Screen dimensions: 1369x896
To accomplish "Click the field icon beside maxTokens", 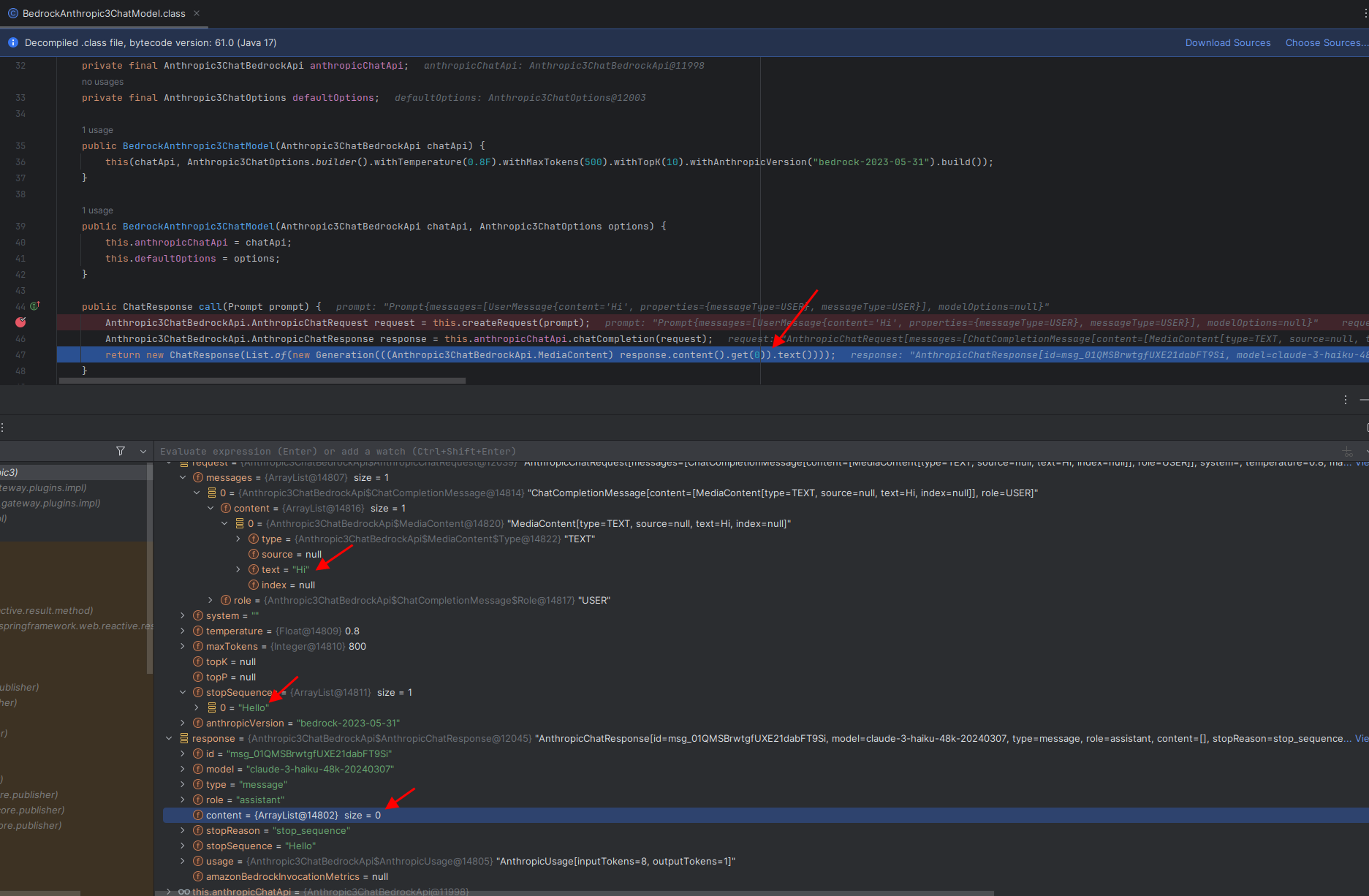I will point(197,646).
